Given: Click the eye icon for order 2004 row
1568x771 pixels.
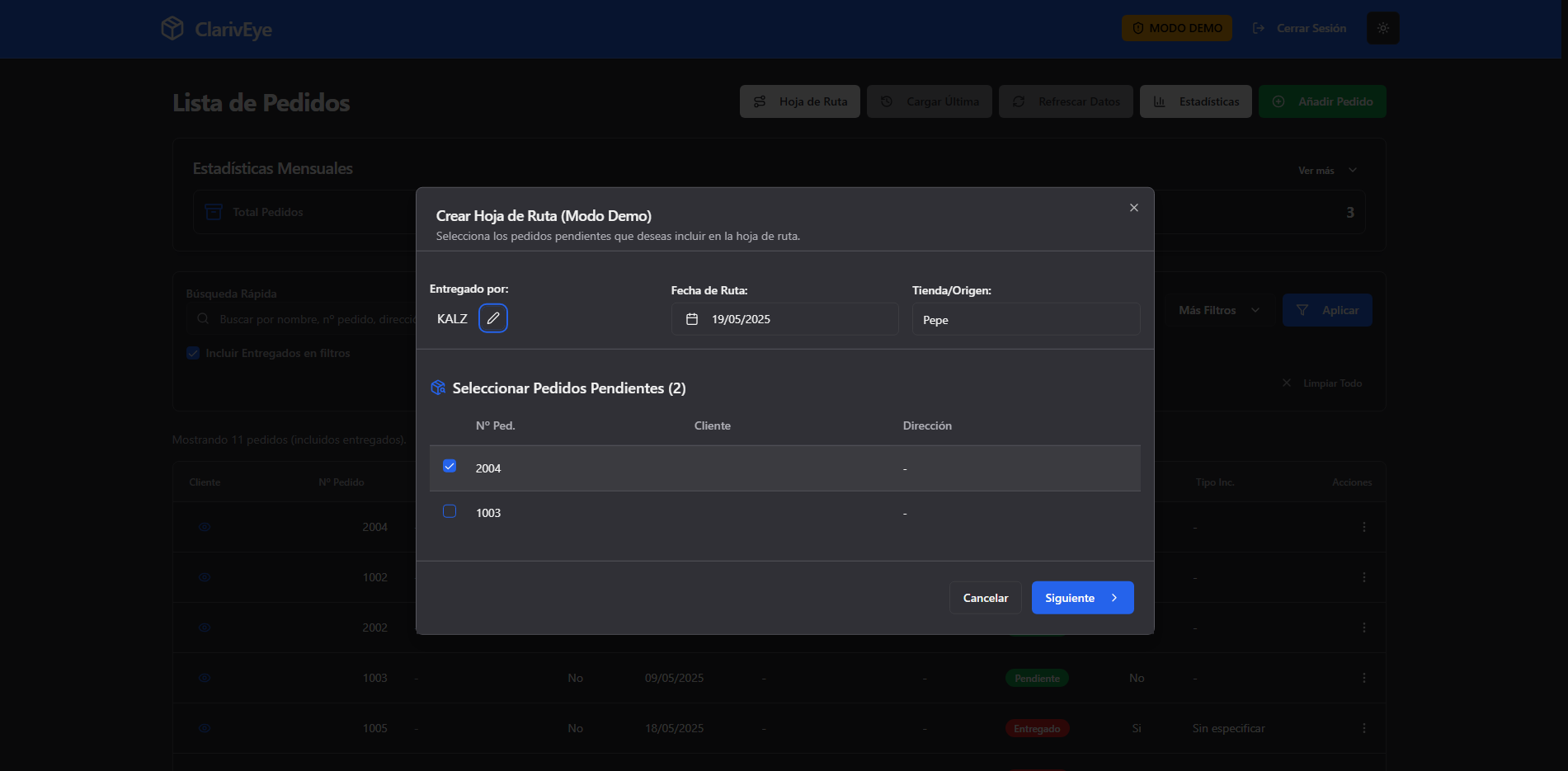Looking at the screenshot, I should click(205, 527).
